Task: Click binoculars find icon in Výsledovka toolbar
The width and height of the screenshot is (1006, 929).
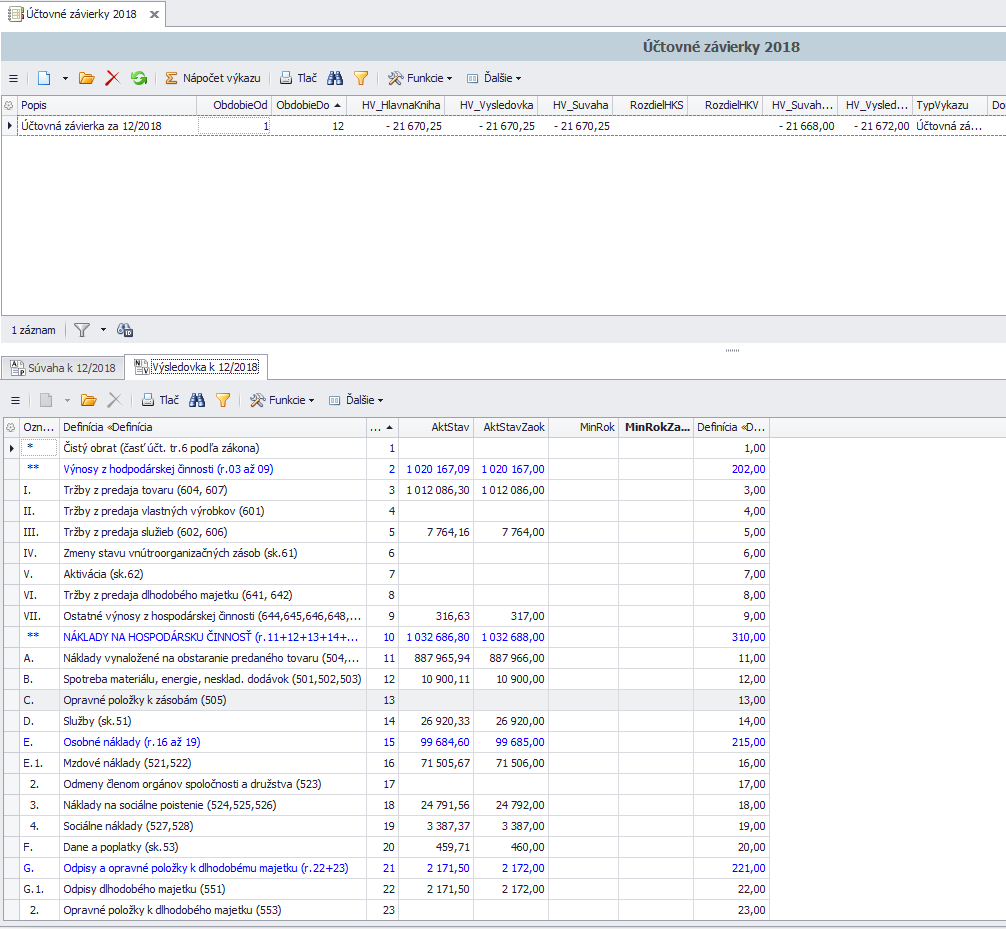Action: [x=197, y=400]
